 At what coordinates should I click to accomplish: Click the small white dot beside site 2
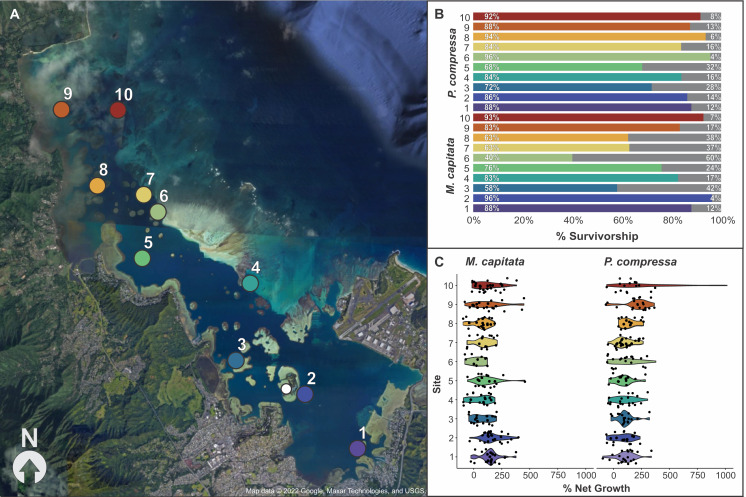(286, 389)
